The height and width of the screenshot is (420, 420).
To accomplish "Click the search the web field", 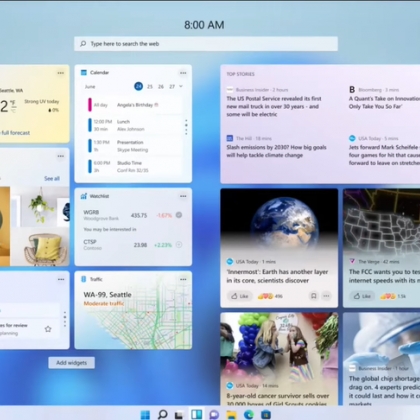I will click(x=206, y=44).
